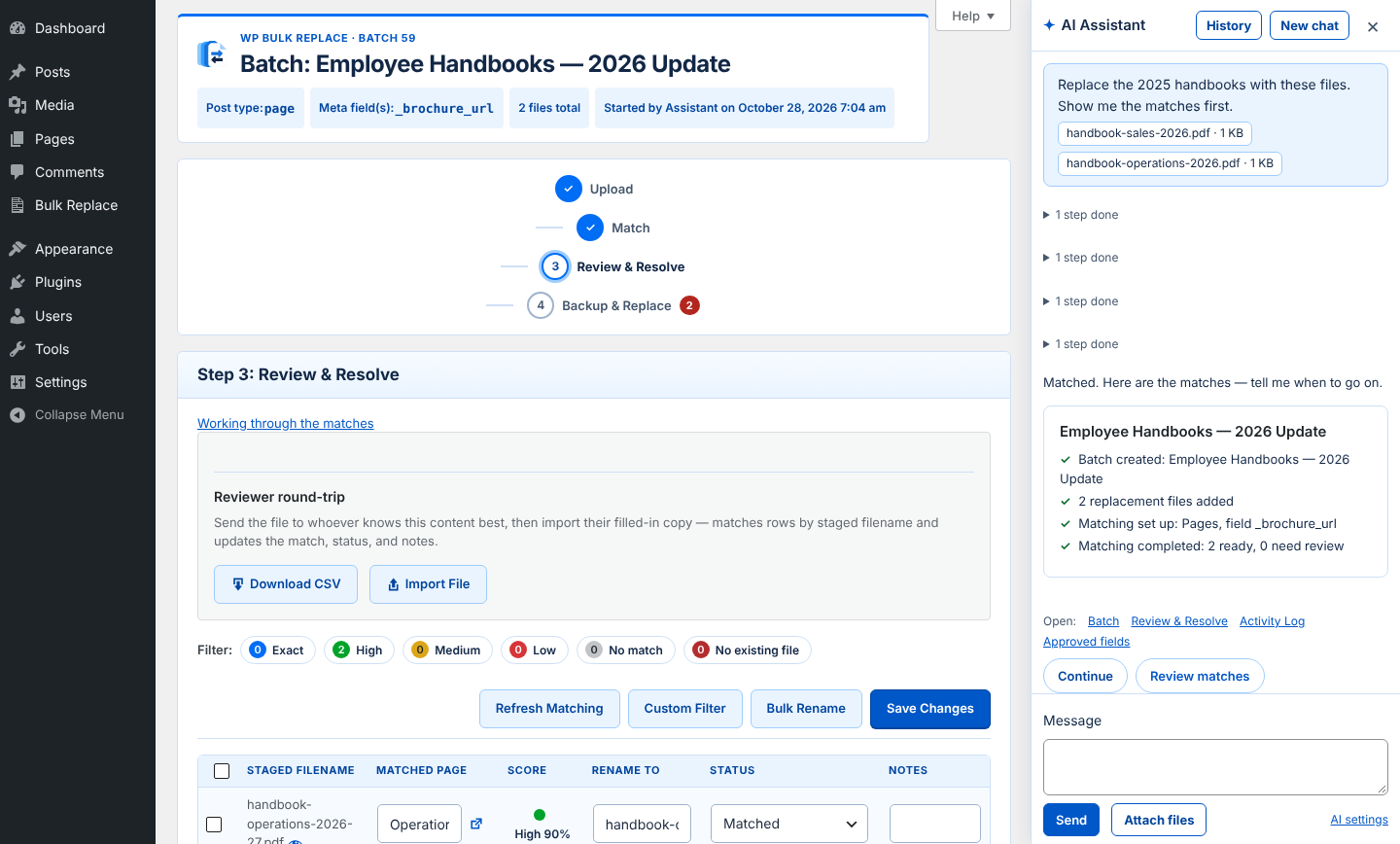This screenshot has width=1400, height=844.
Task: Open the Activity Log link
Action: (1272, 621)
